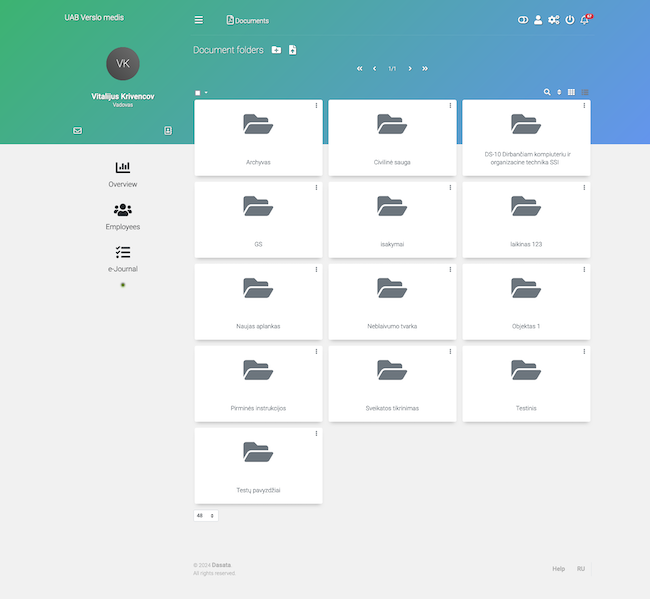Open the laikinas 123 folder
The width and height of the screenshot is (650, 599).
pyautogui.click(x=526, y=220)
